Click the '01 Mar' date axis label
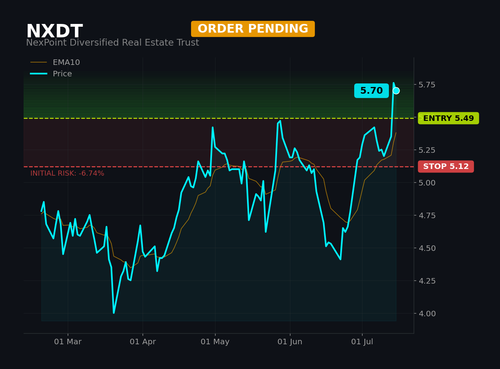 [x=68, y=342]
